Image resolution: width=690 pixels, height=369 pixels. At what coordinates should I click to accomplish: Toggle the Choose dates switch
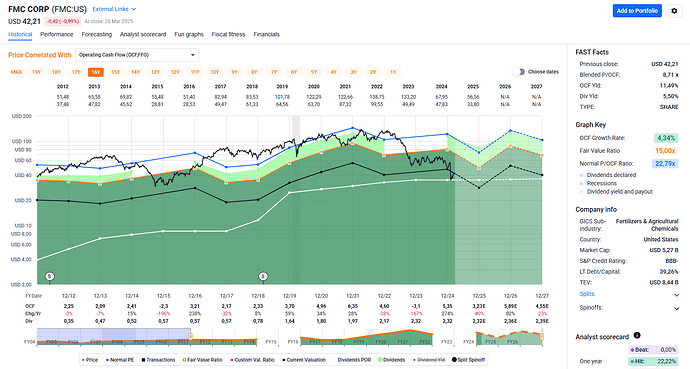point(519,72)
